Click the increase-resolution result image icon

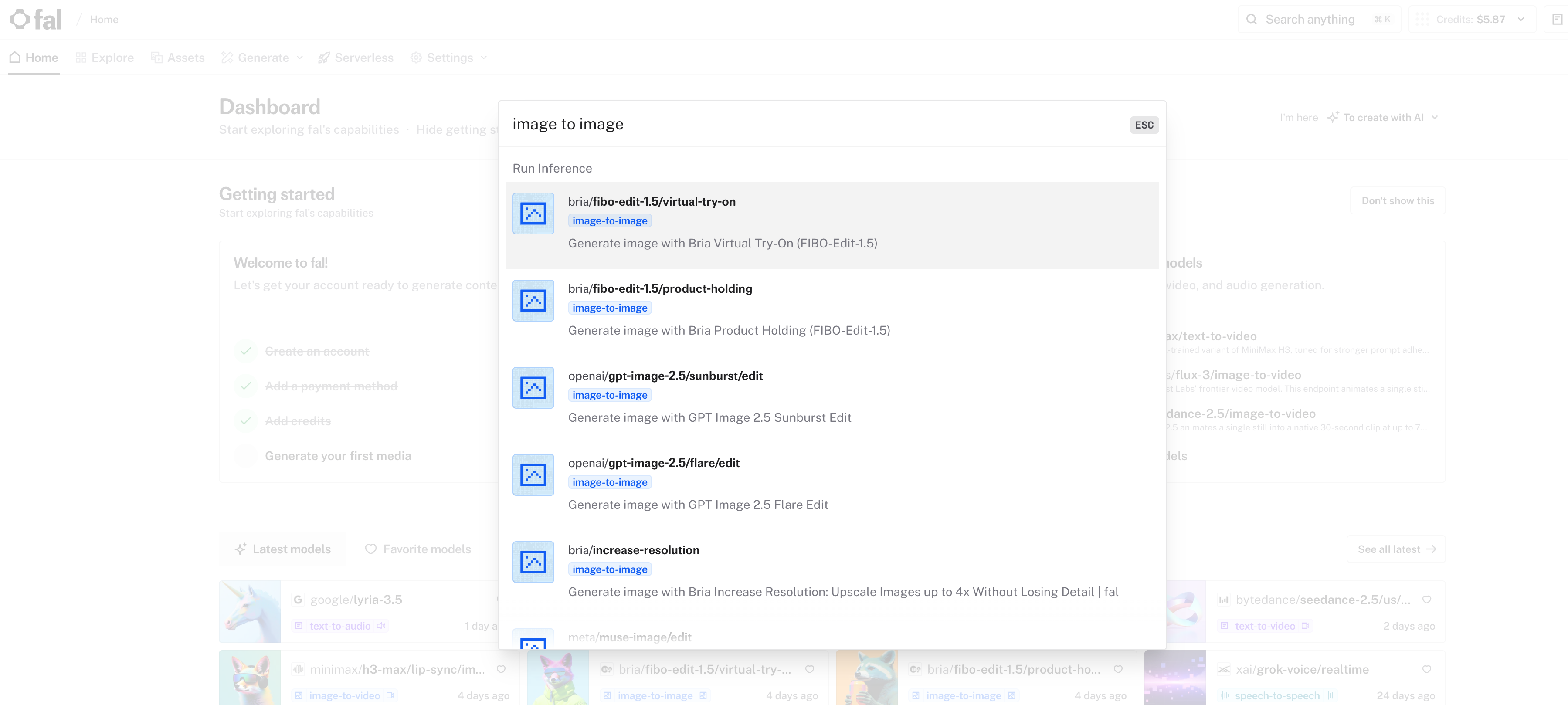[533, 562]
